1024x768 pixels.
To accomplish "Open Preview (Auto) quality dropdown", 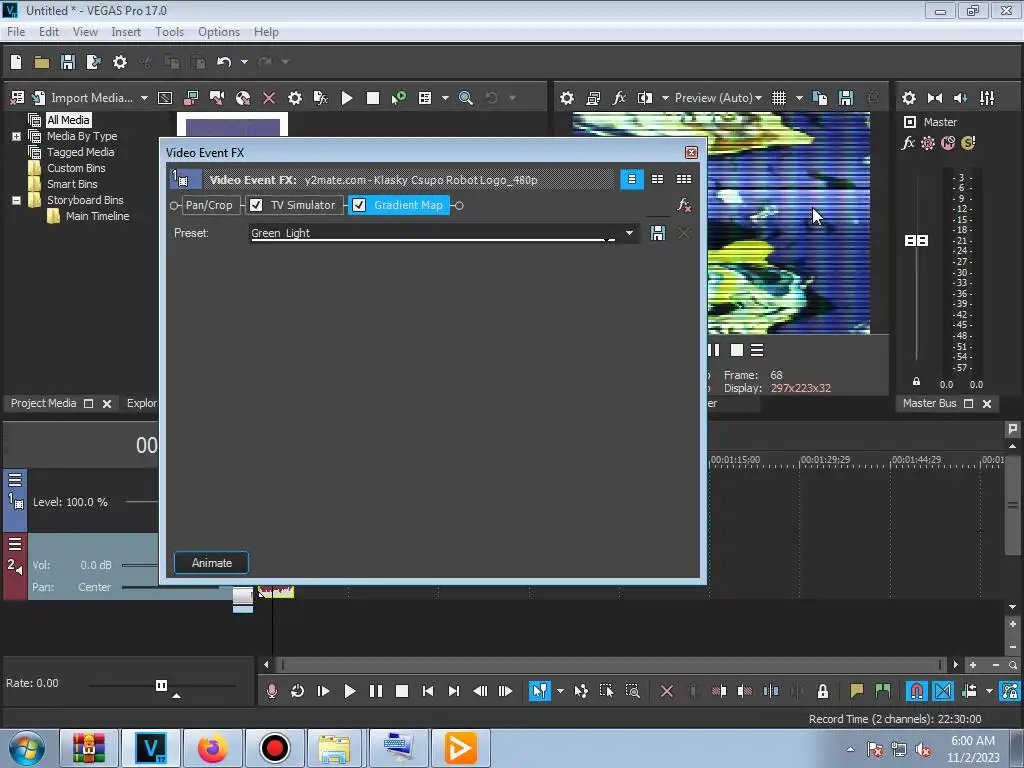I will (718, 98).
